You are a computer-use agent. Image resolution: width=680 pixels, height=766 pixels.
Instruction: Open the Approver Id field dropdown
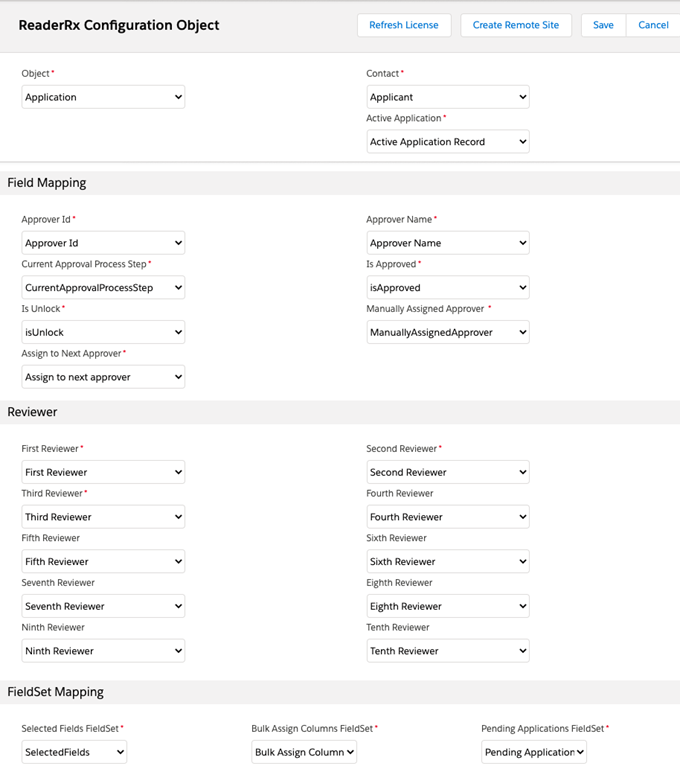(x=103, y=243)
